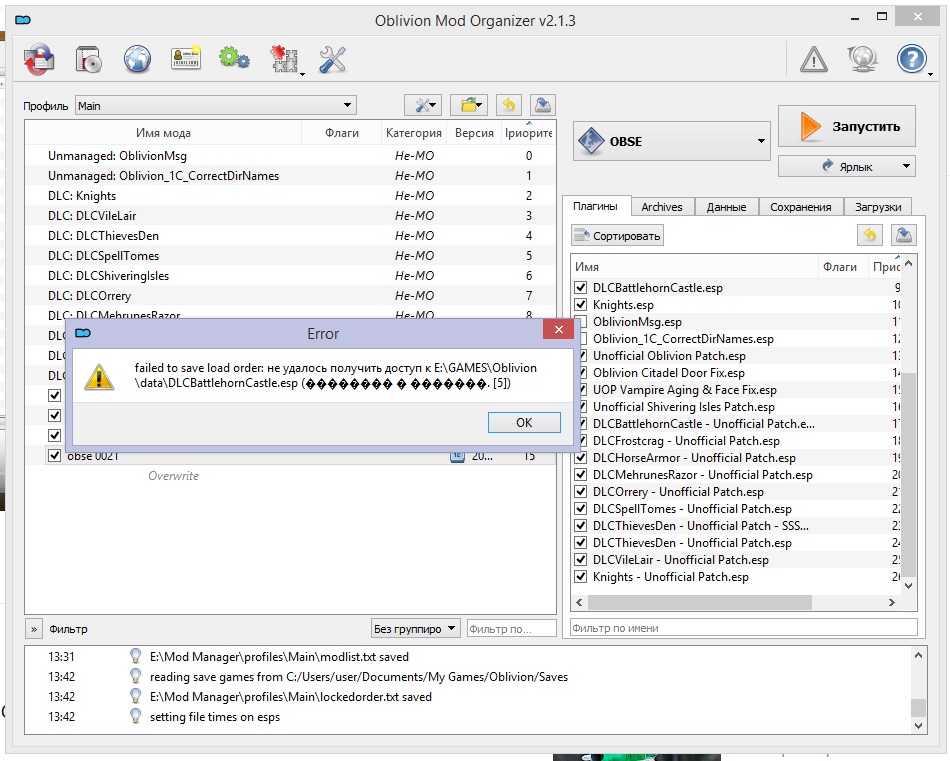Switch to the Плагины tab
The image size is (950, 761).
[x=596, y=206]
